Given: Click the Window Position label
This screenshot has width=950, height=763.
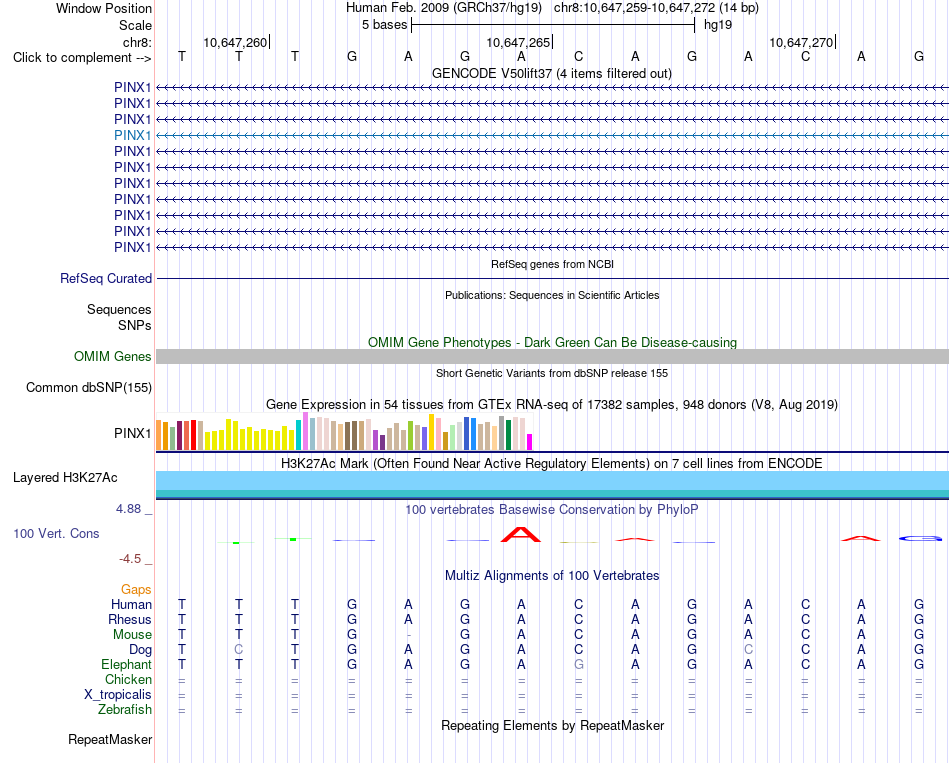Looking at the screenshot, I should point(104,8).
